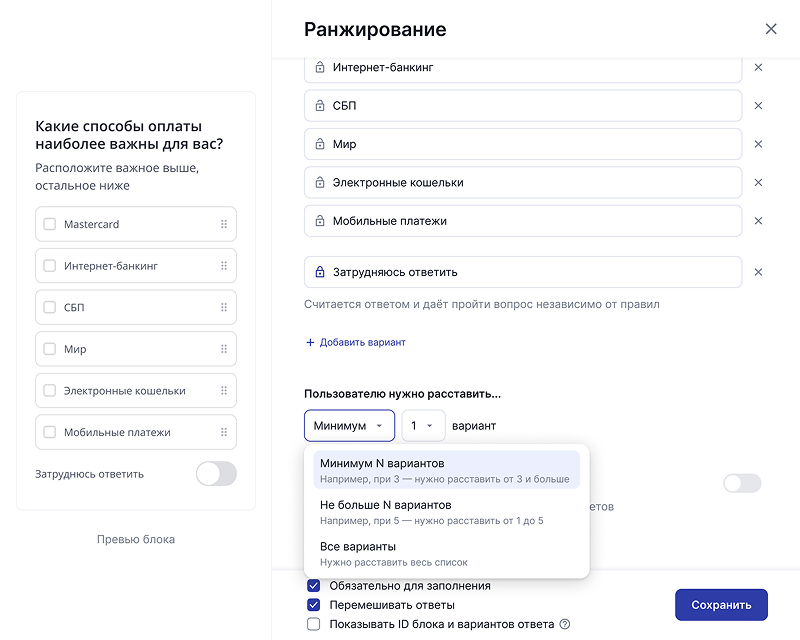Click the drag handle next to СБП in preview
The height and width of the screenshot is (640, 800).
click(x=226, y=307)
